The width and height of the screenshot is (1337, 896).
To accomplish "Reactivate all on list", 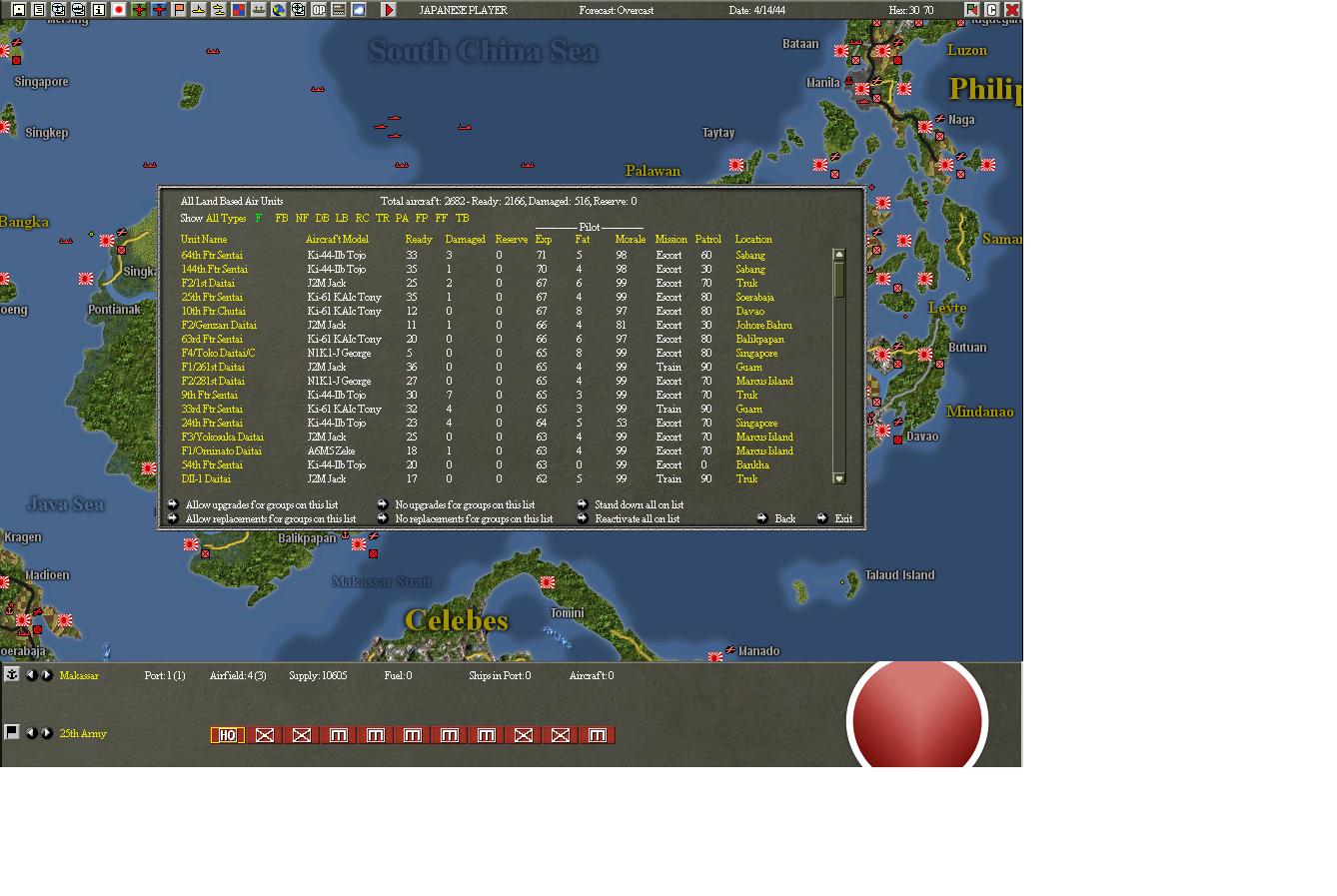I will 637,519.
